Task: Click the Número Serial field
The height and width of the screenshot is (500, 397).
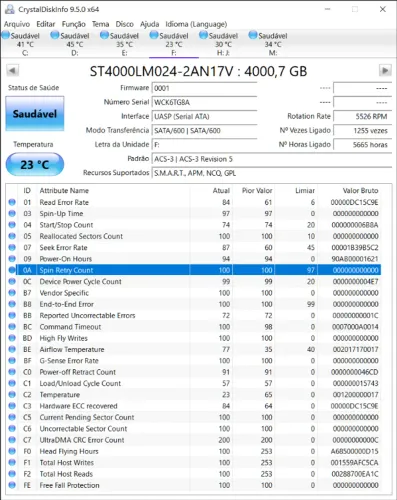Action: point(204,102)
